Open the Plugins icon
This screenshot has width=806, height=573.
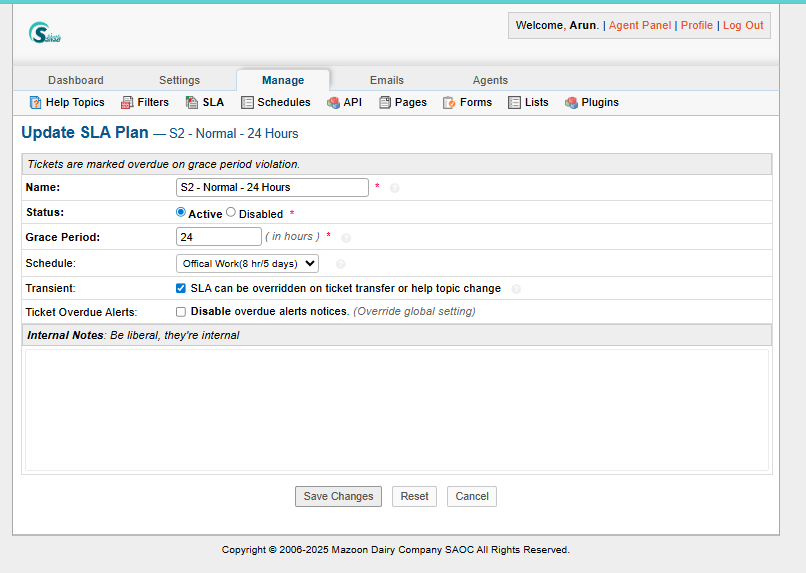pyautogui.click(x=571, y=103)
